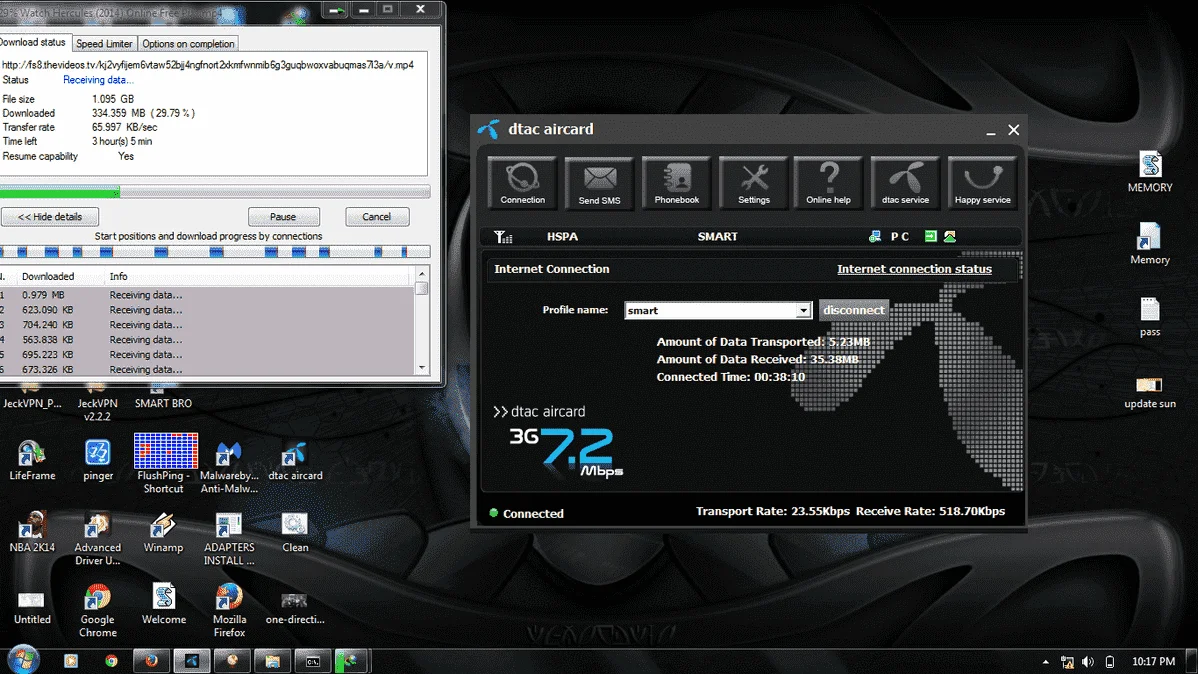Click the connection list scrollbar up arrow

pos(422,274)
